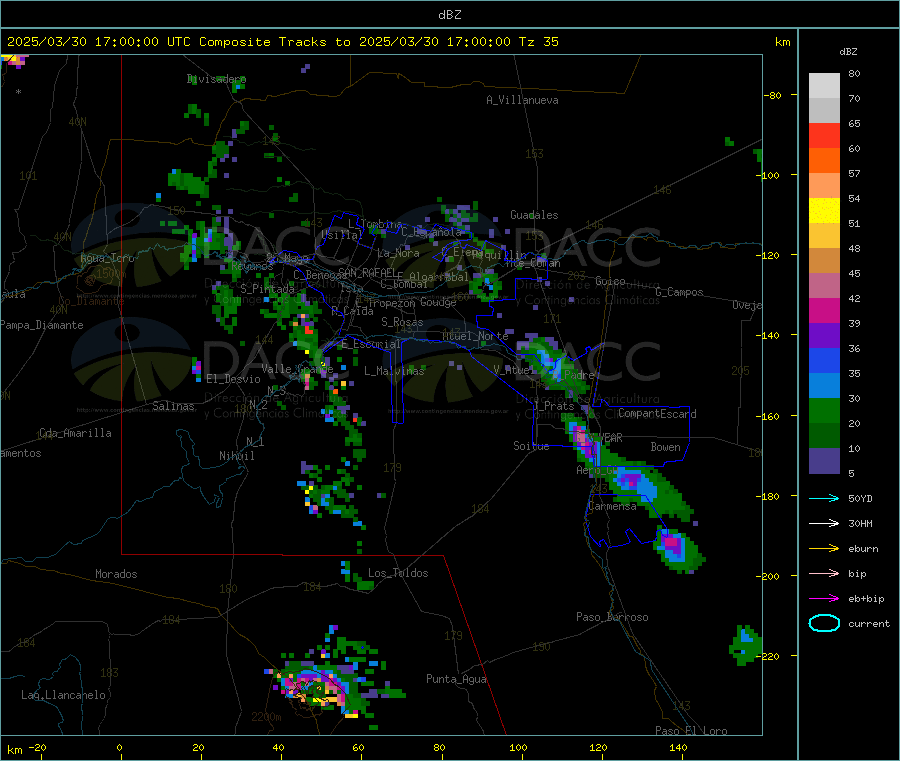Click the Los_Toldos place label
Image resolution: width=900 pixels, height=761 pixels.
pos(398,573)
